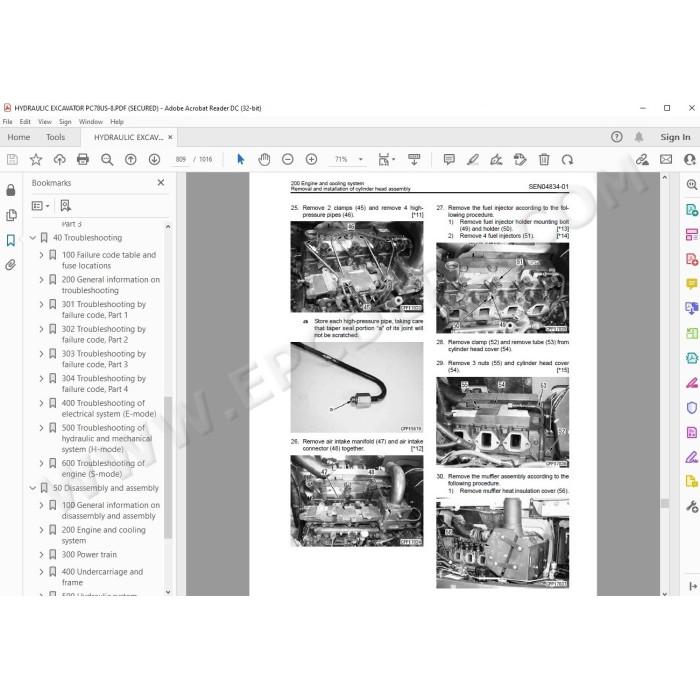Open the Window menu

(91, 121)
